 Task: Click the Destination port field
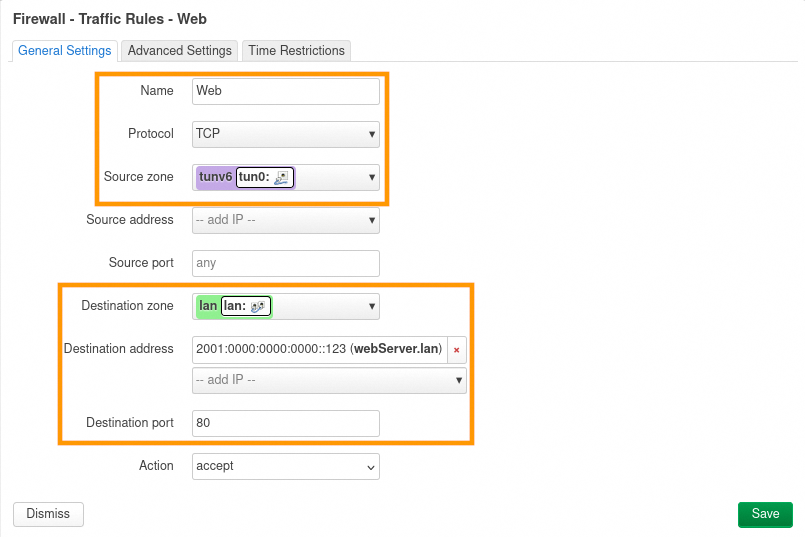point(285,423)
